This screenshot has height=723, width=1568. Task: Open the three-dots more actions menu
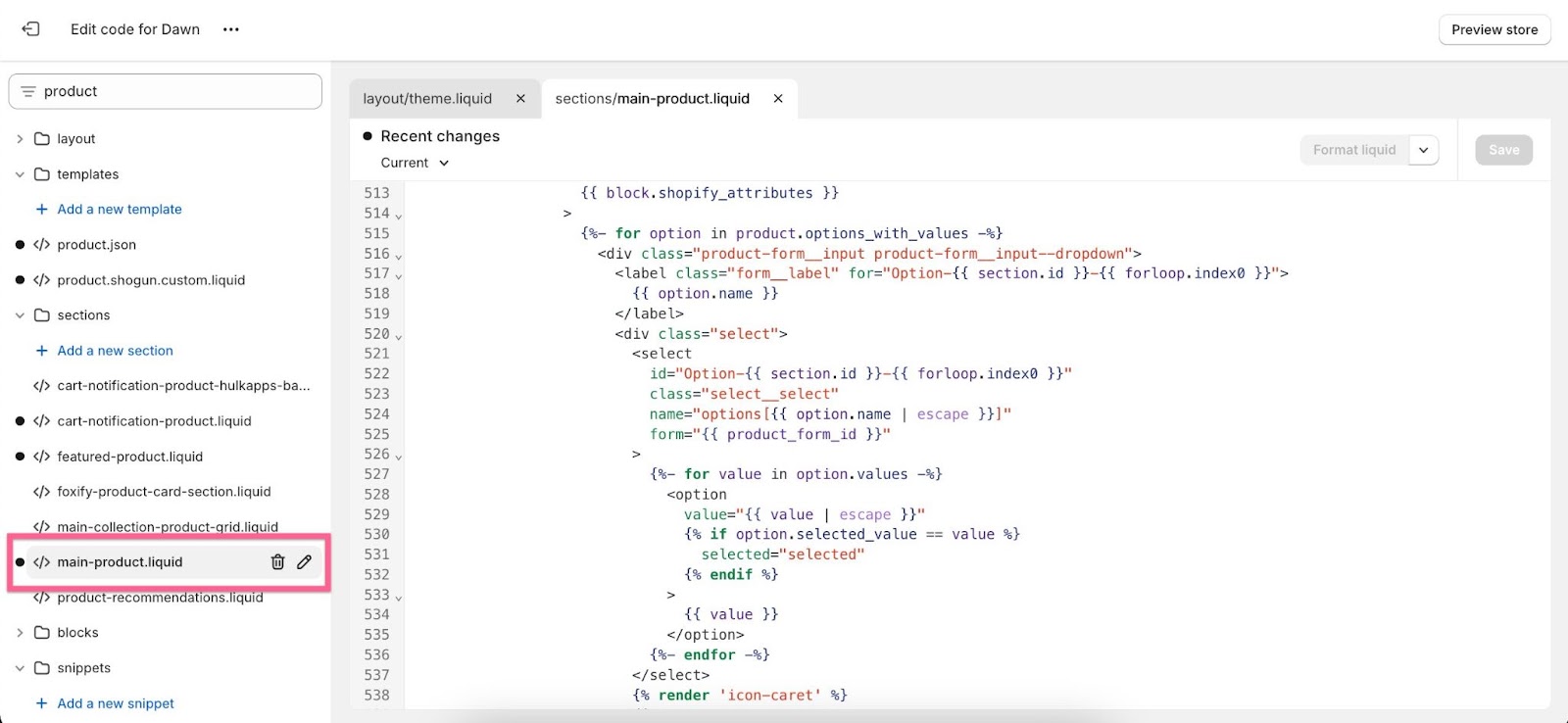click(231, 29)
